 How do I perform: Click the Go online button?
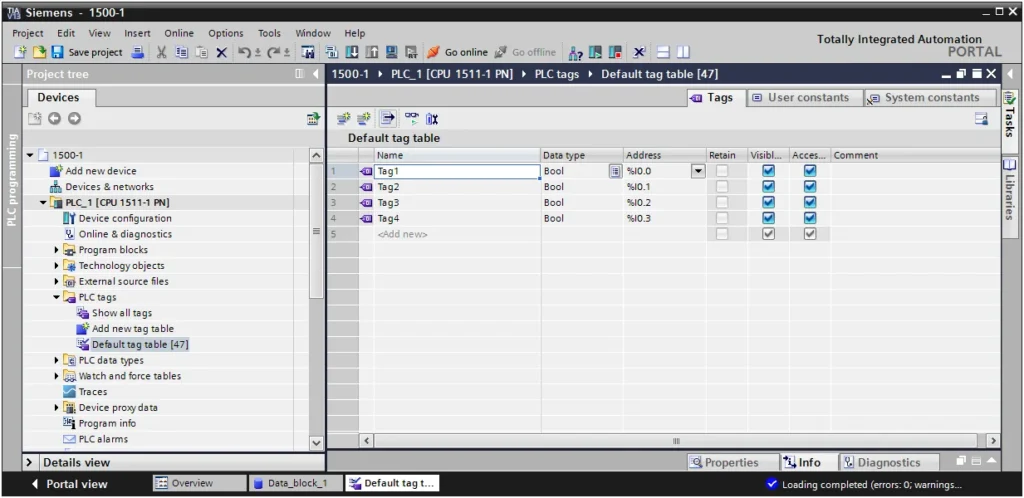coord(458,52)
